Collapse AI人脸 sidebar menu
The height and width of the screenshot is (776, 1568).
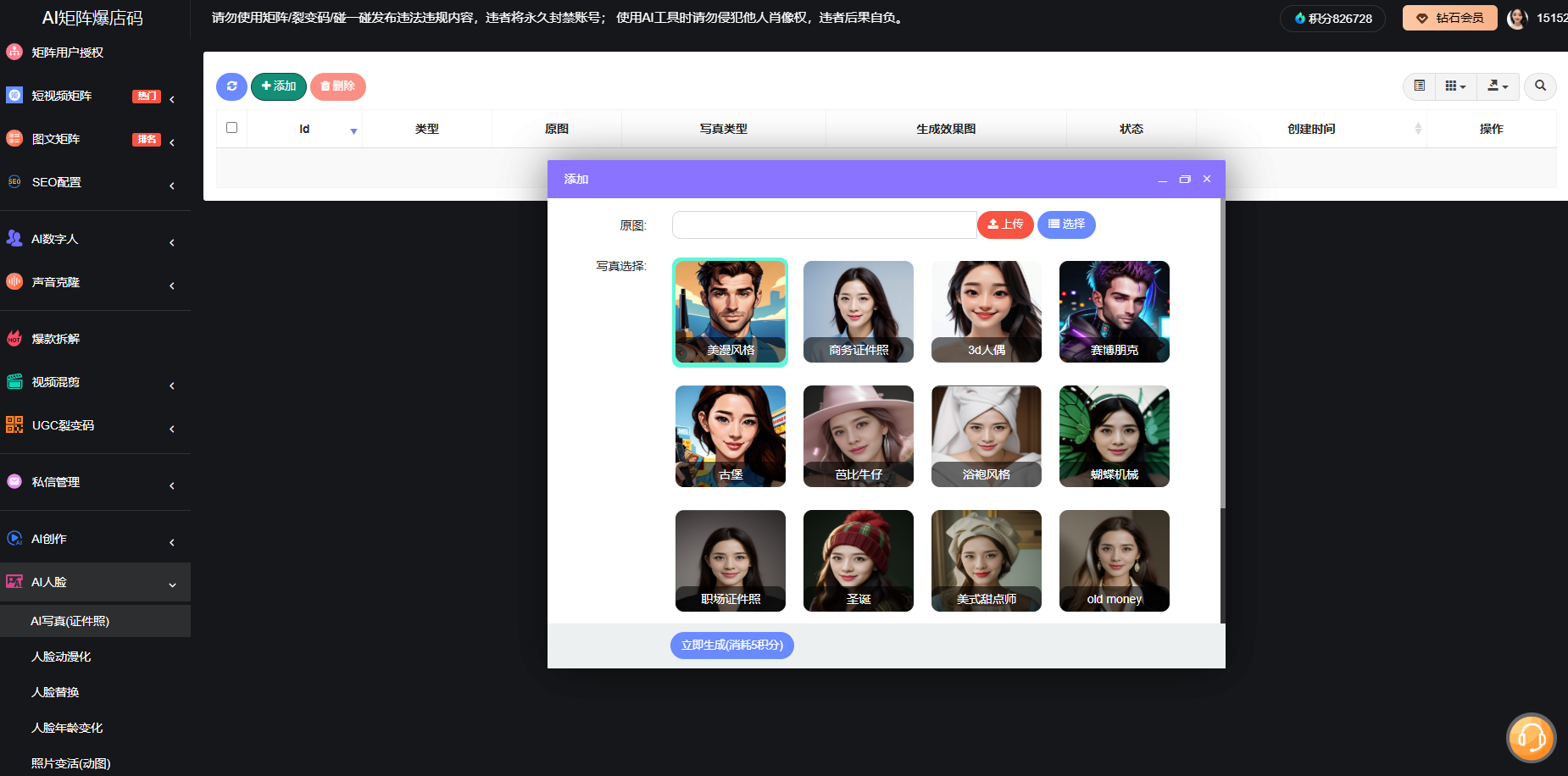(95, 582)
